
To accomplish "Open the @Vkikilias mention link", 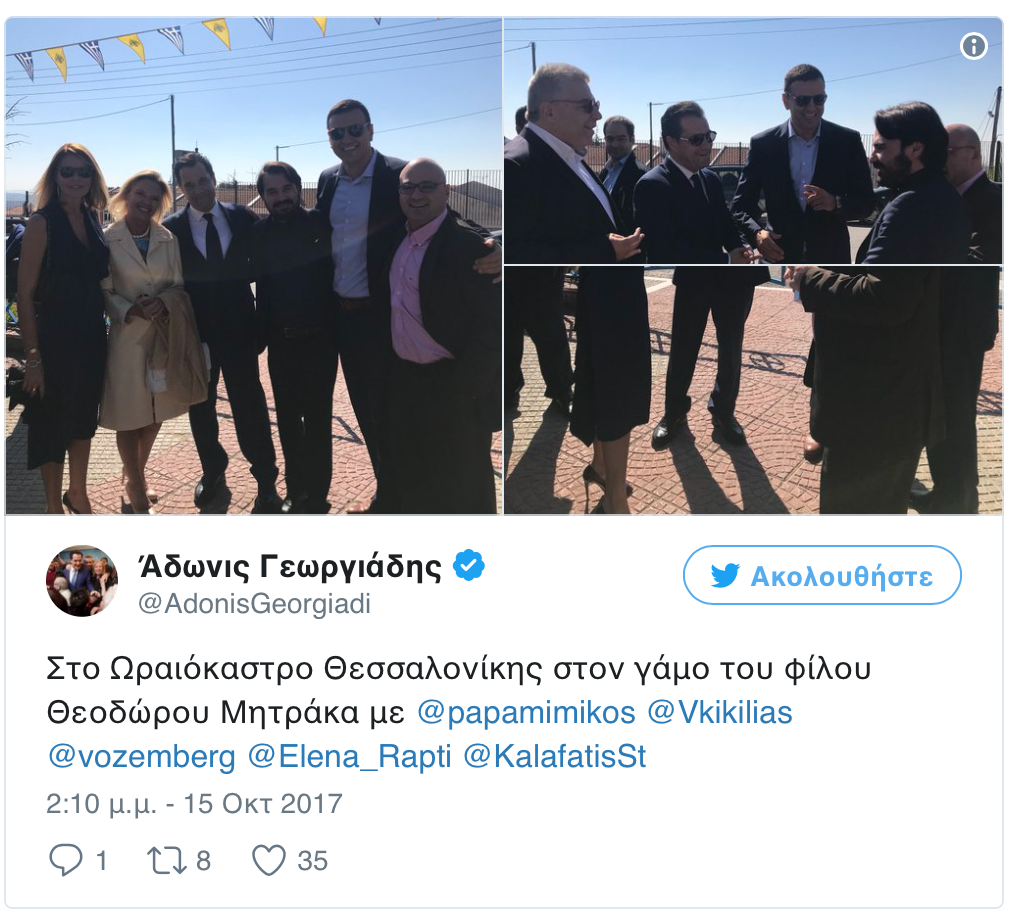I will coord(720,712).
